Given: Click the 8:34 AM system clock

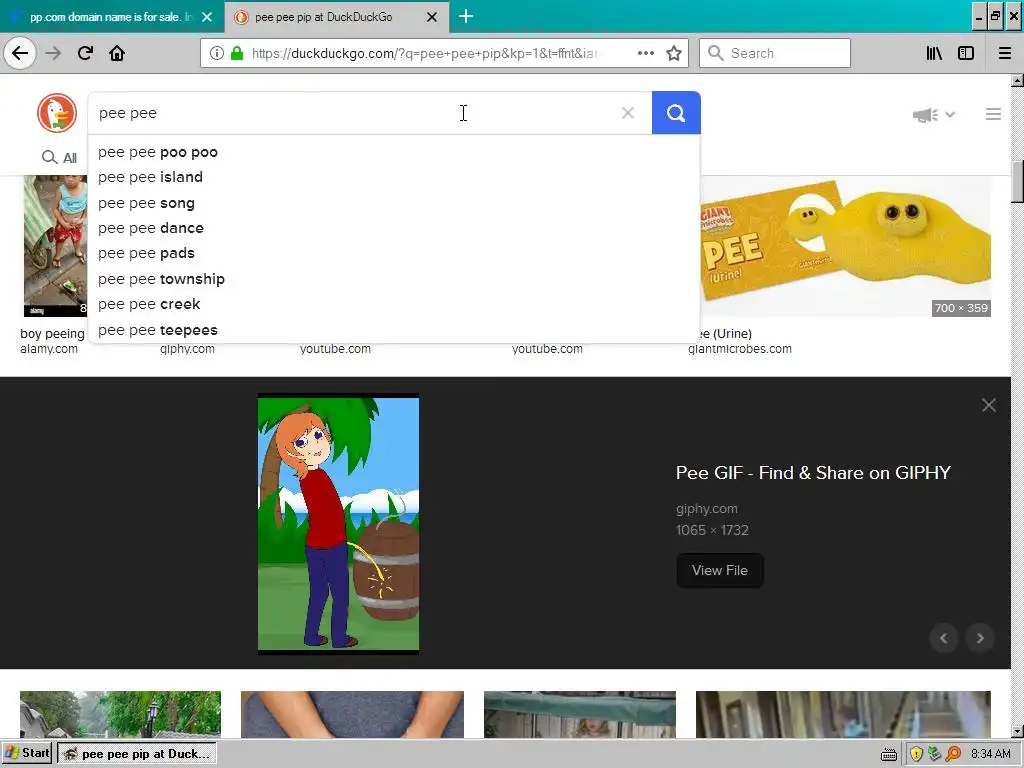Looking at the screenshot, I should pyautogui.click(x=991, y=754).
